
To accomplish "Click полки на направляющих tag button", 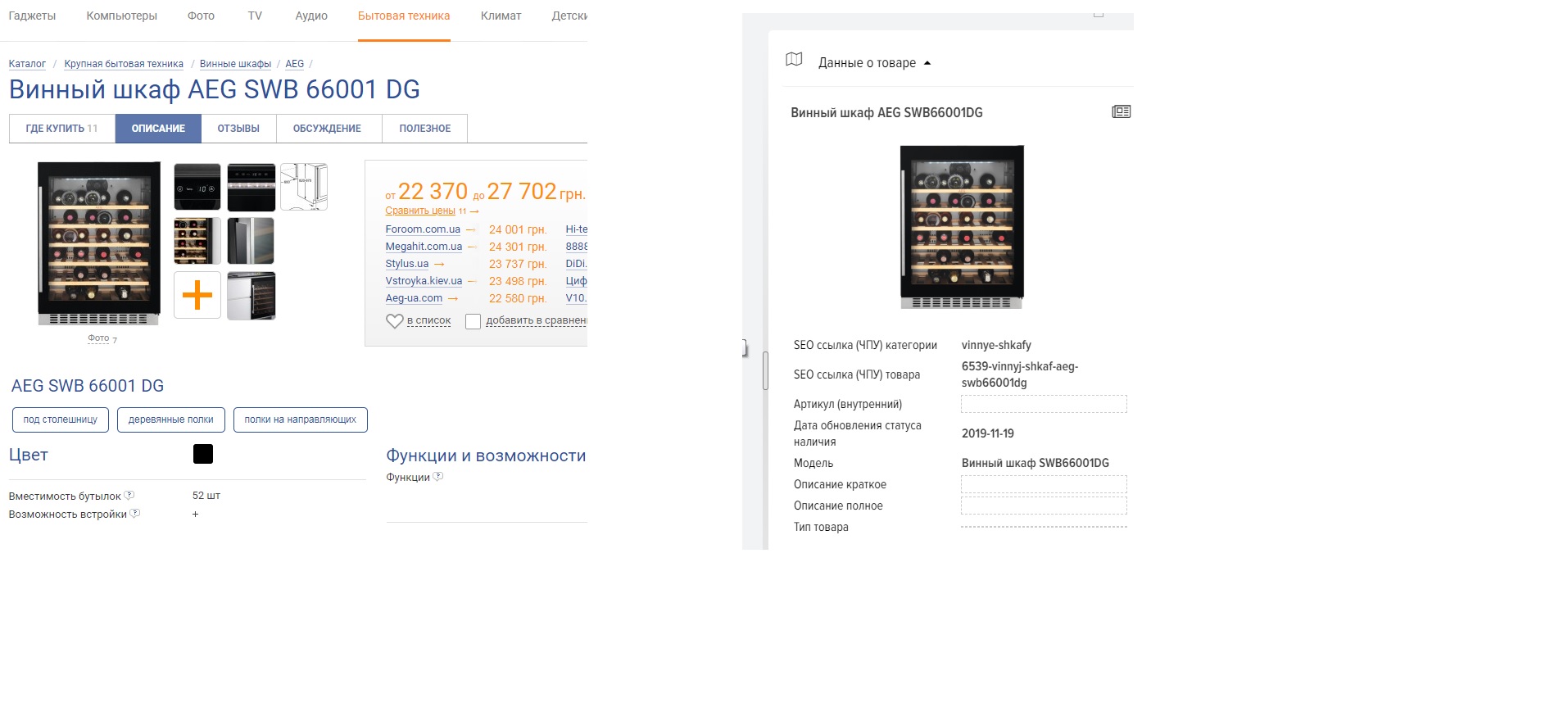I will pos(300,419).
